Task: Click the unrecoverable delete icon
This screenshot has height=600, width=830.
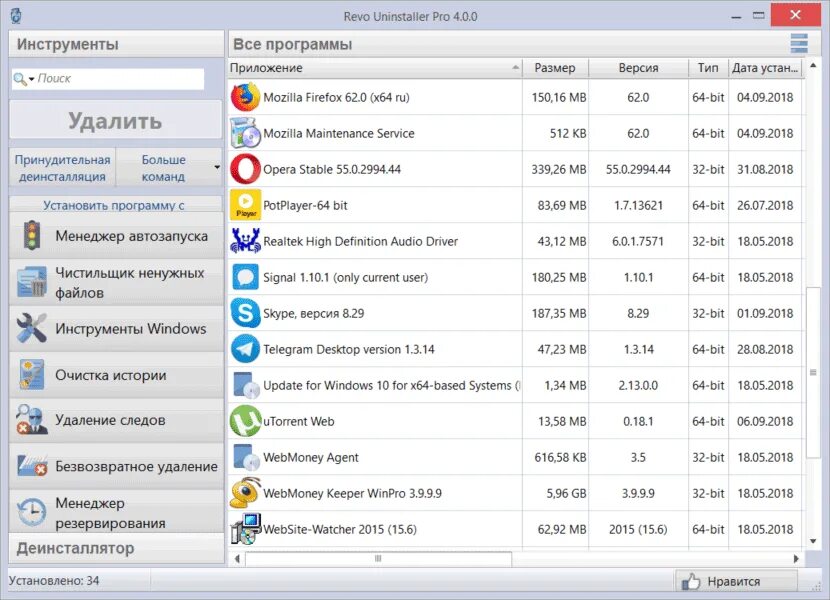Action: (x=32, y=466)
